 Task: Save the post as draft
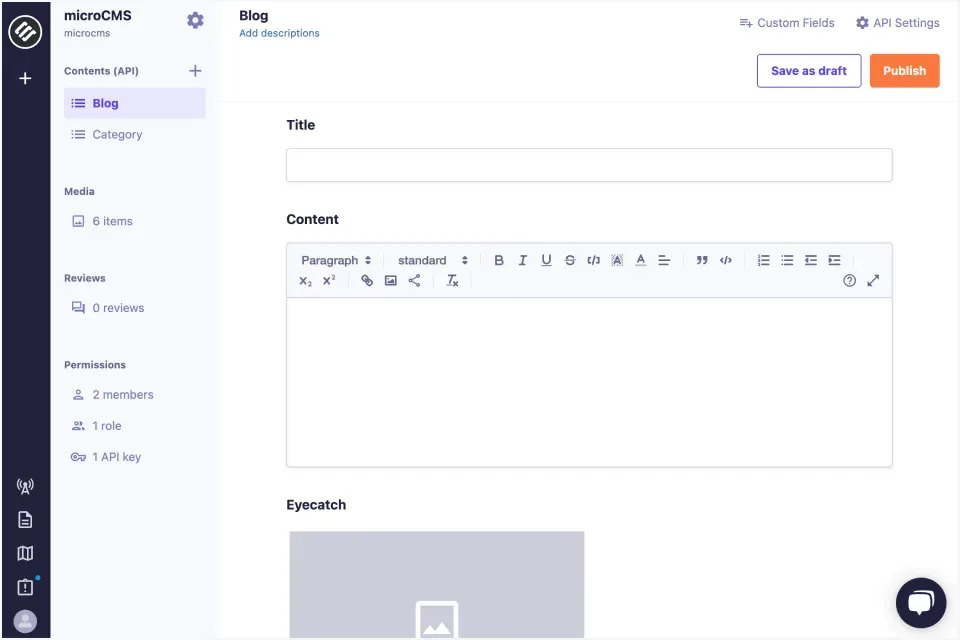click(808, 70)
